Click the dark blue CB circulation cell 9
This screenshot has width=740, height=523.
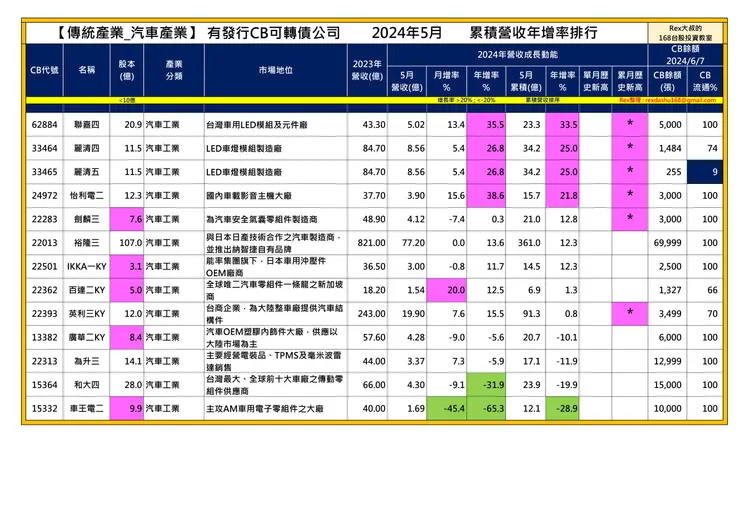point(705,172)
